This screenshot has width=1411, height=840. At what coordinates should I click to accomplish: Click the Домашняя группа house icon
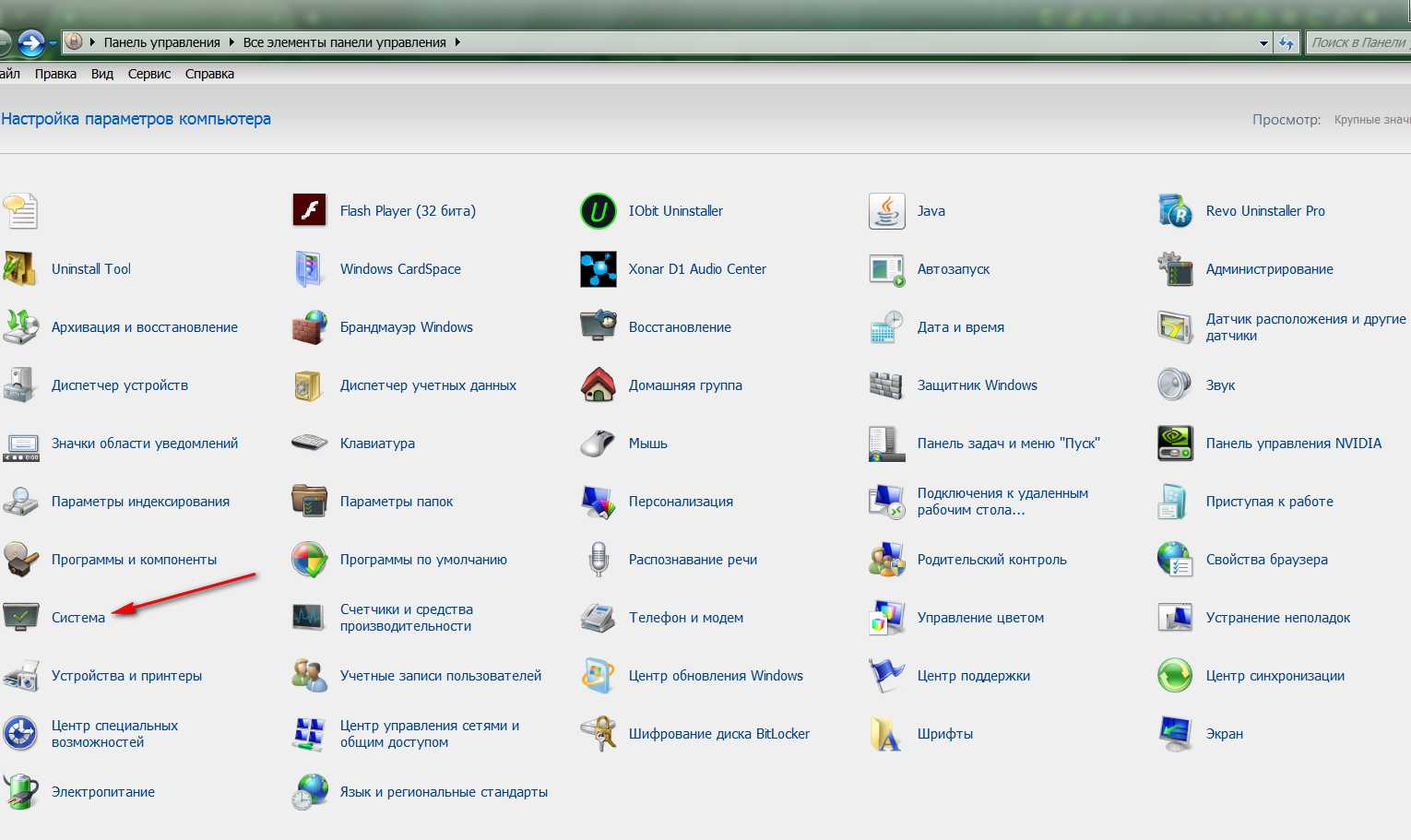(x=599, y=385)
